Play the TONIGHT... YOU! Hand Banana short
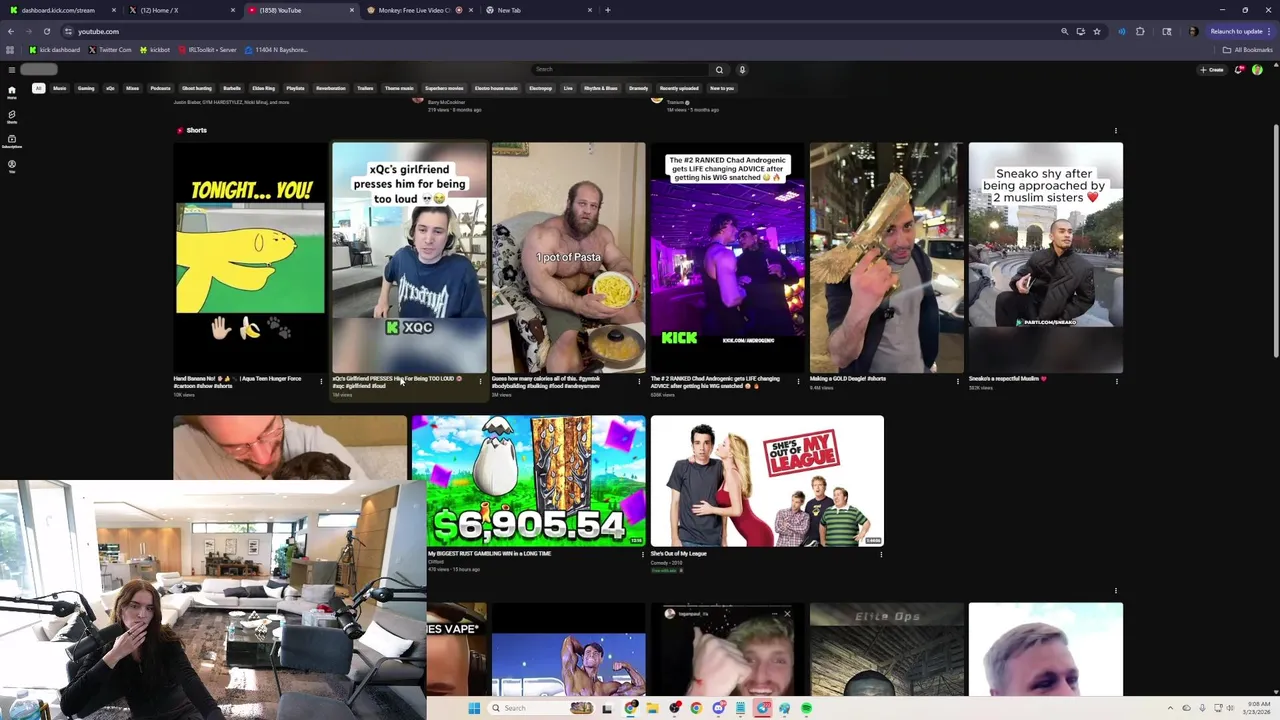Image resolution: width=1280 pixels, height=720 pixels. coord(250,257)
